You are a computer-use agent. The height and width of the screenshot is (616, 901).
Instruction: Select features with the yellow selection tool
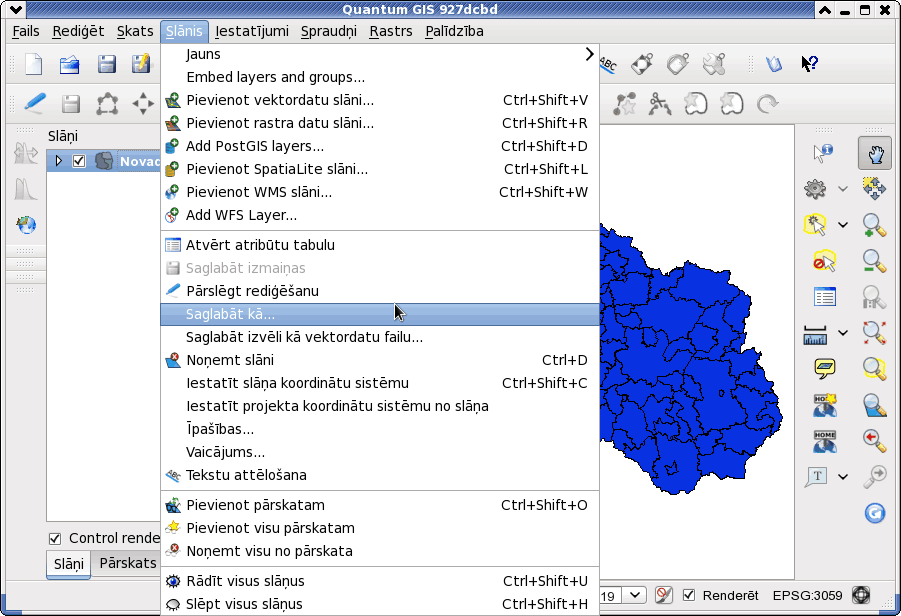pyautogui.click(x=815, y=225)
